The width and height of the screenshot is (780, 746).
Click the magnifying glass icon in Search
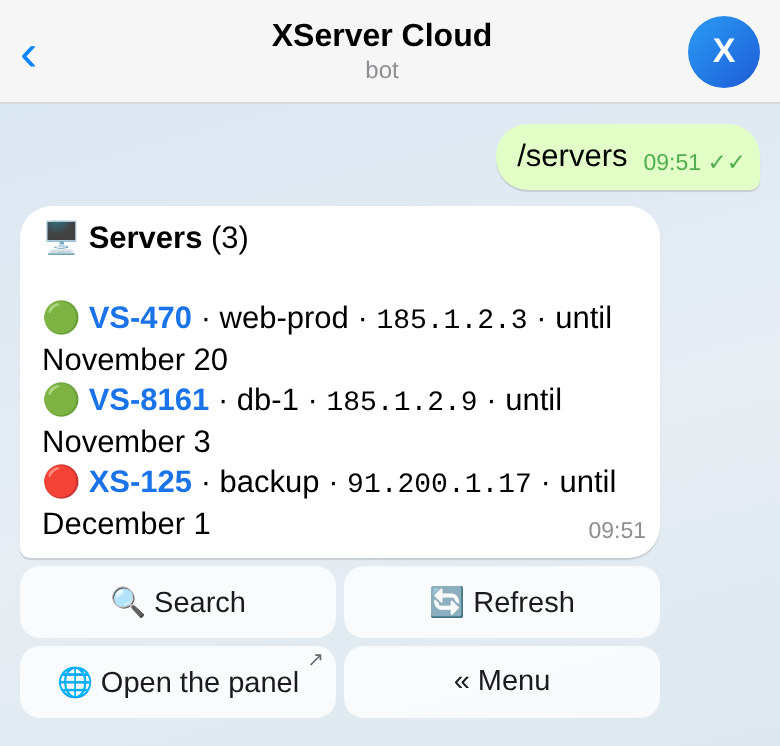click(128, 602)
